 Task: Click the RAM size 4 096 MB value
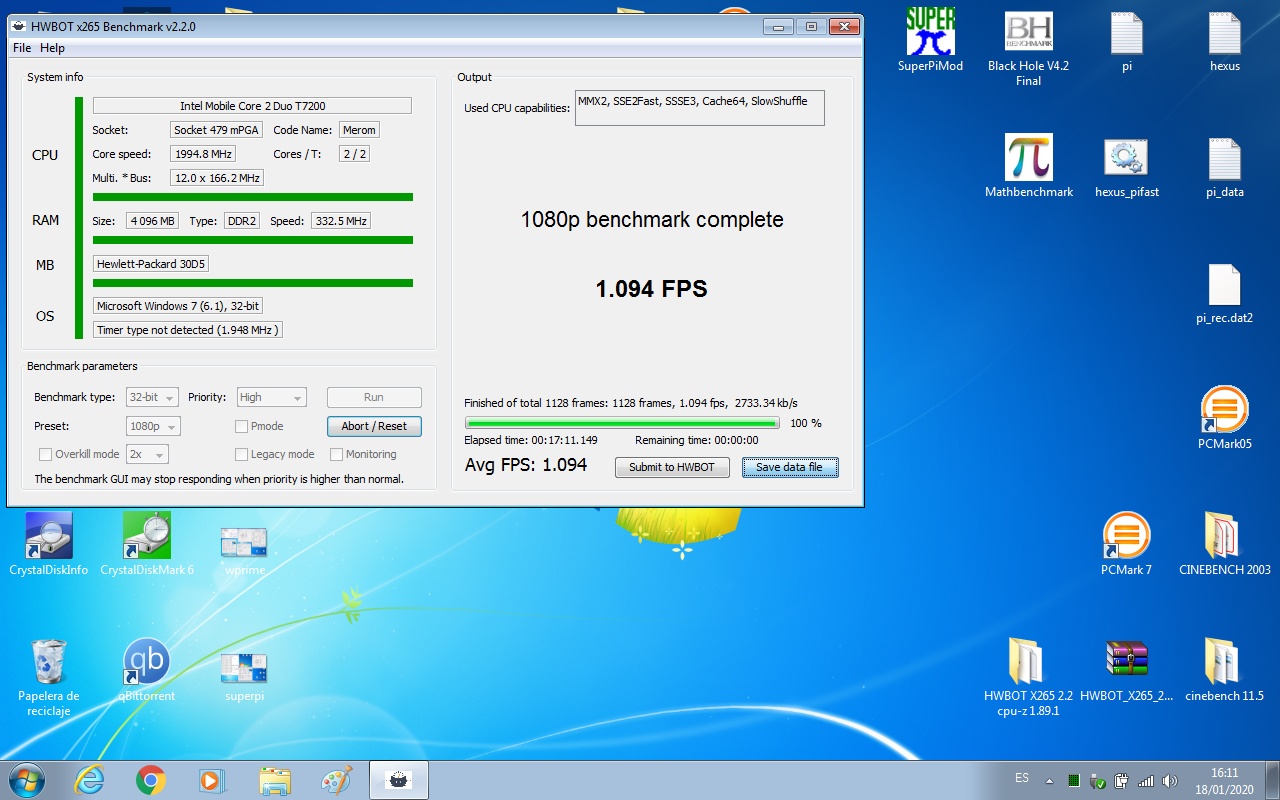pyautogui.click(x=152, y=221)
